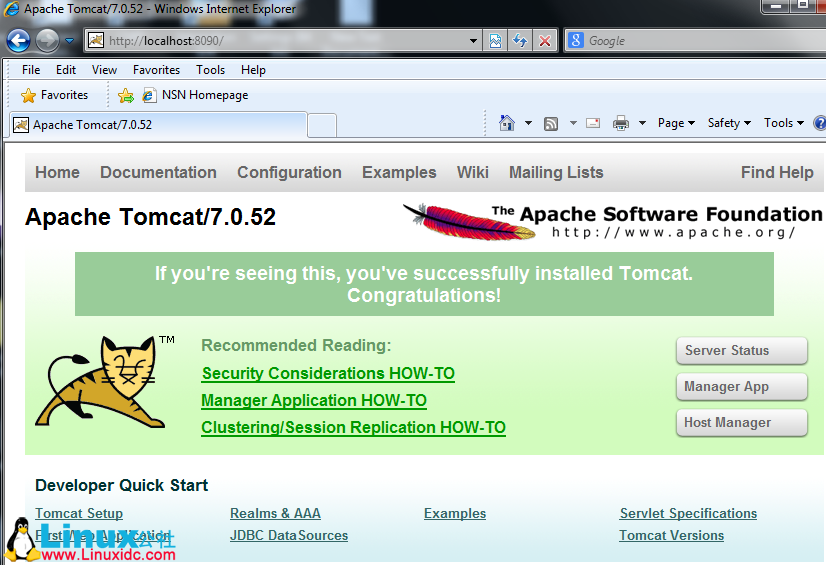The image size is (826, 565).
Task: Open a new blank tab
Action: click(322, 125)
